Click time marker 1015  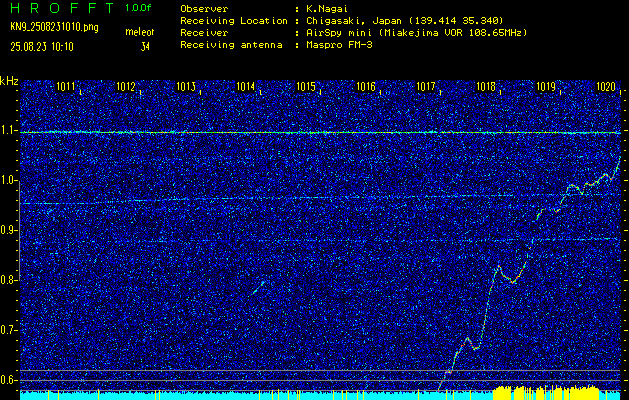point(306,86)
